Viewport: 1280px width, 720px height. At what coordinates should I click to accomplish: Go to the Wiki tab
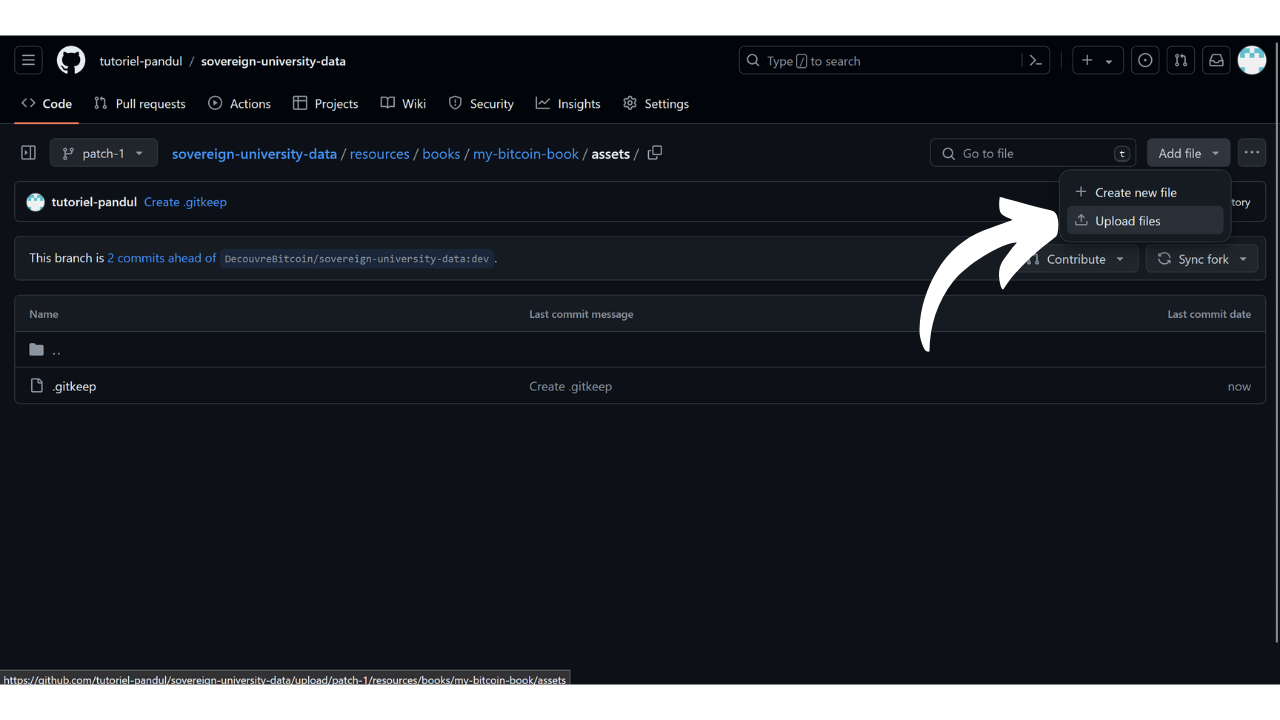403,103
